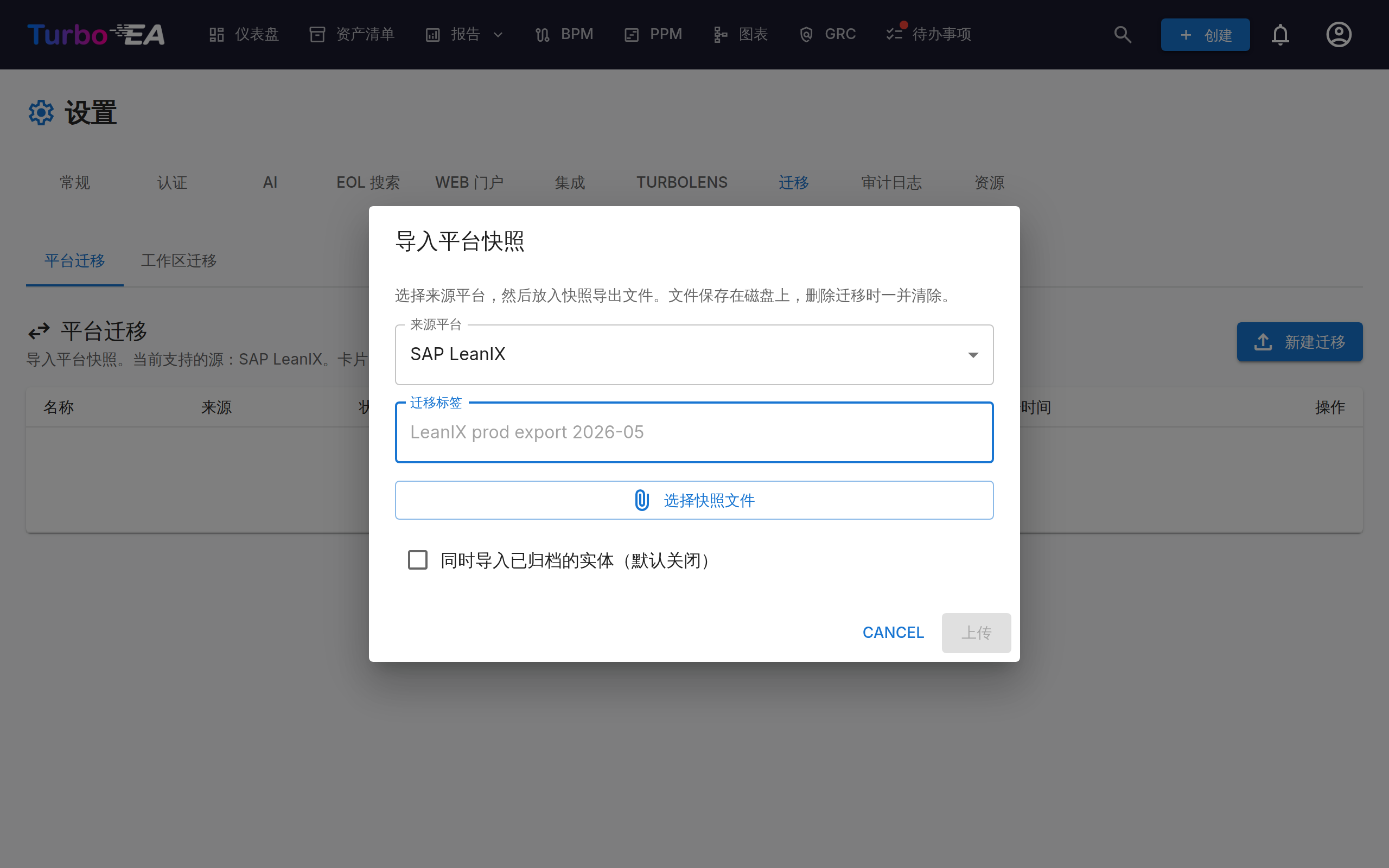Click the BPM route icon
Viewport: 1389px width, 868px height.
[543, 35]
